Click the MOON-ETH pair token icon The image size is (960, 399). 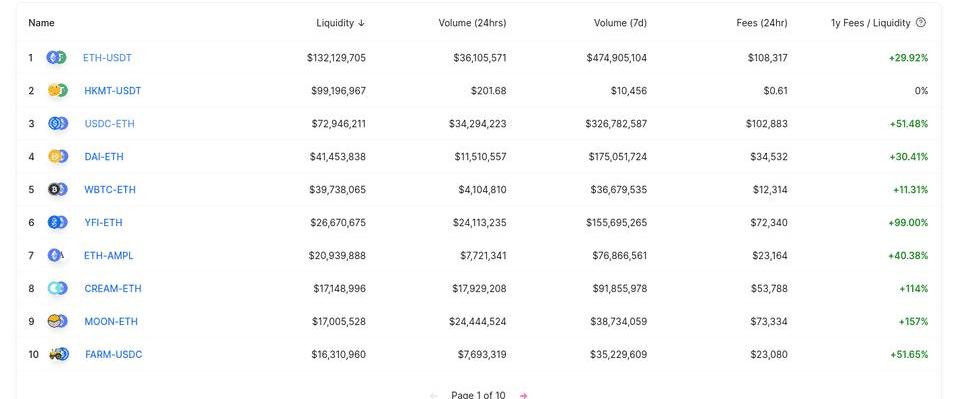tap(58, 321)
